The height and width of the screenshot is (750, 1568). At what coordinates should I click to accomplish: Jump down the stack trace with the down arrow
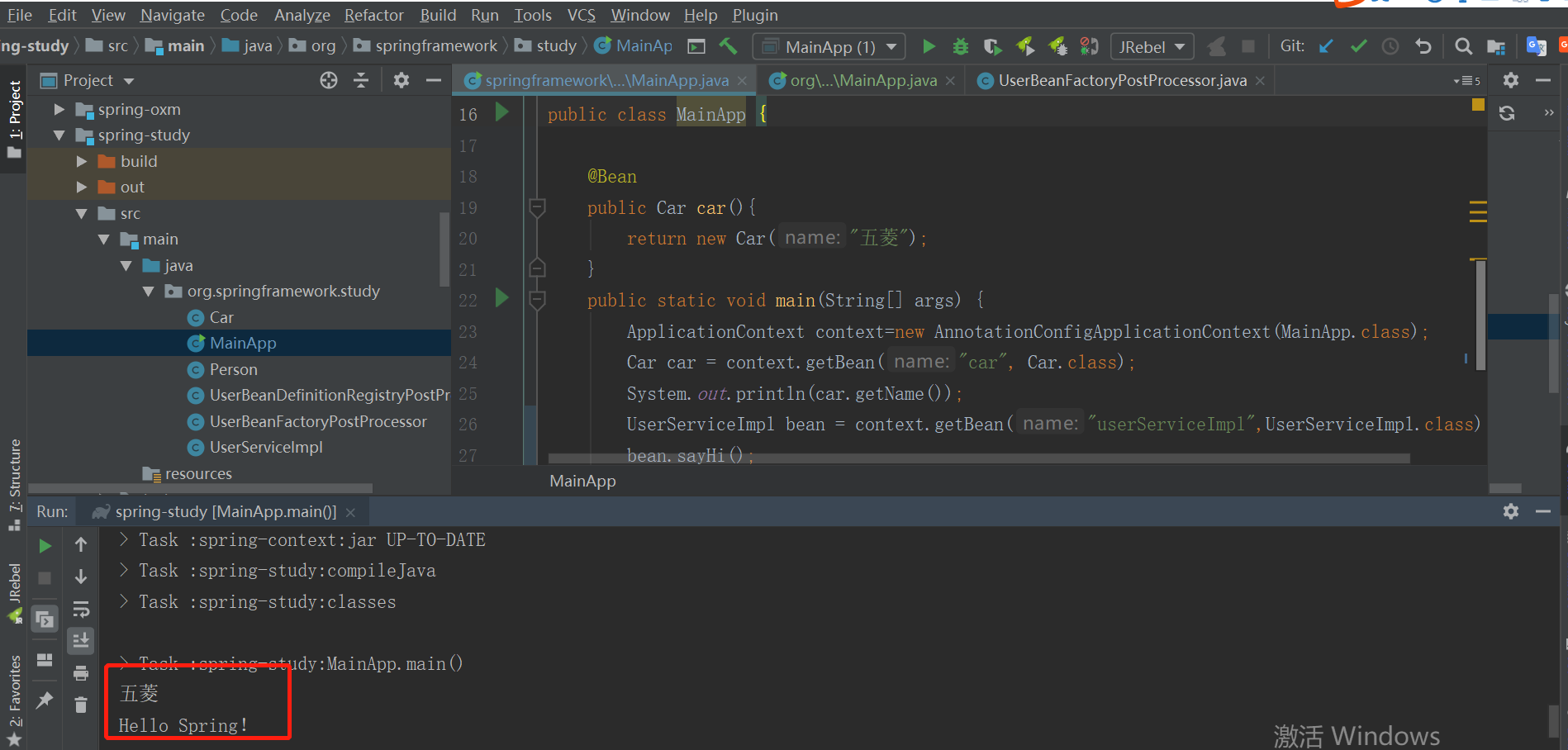click(81, 577)
